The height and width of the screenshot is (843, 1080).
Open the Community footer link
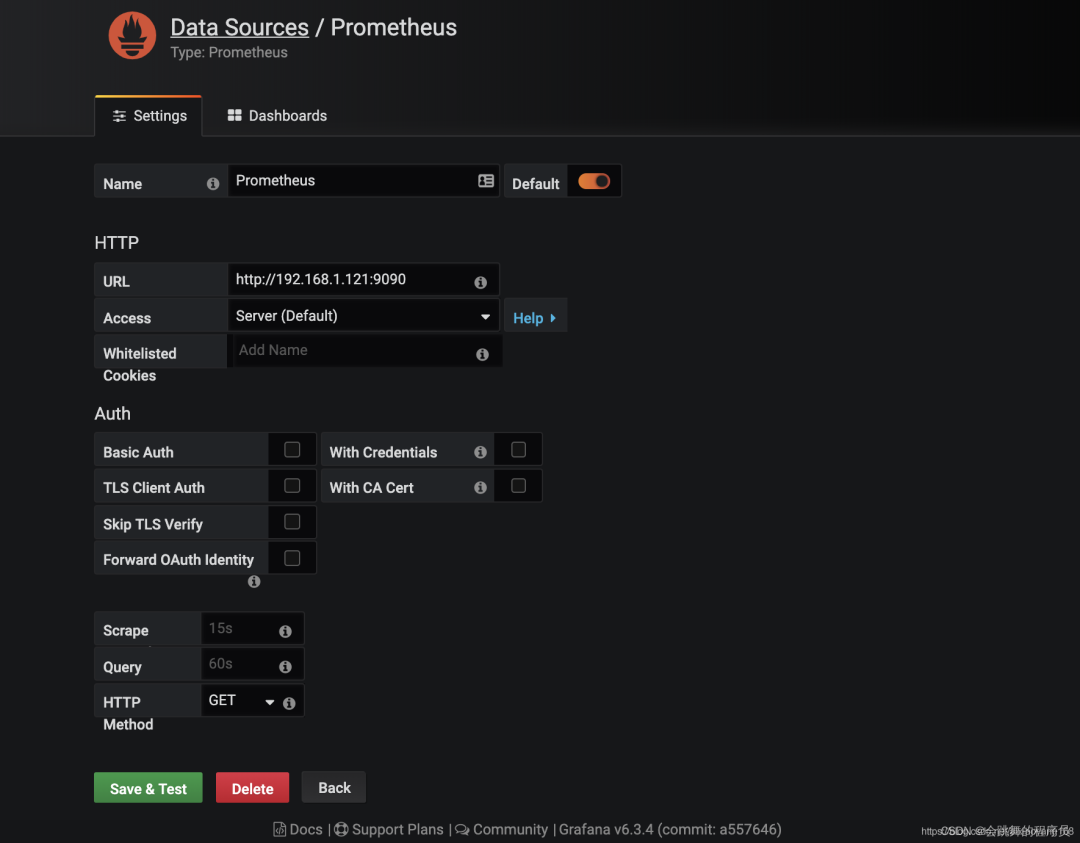tap(501, 829)
